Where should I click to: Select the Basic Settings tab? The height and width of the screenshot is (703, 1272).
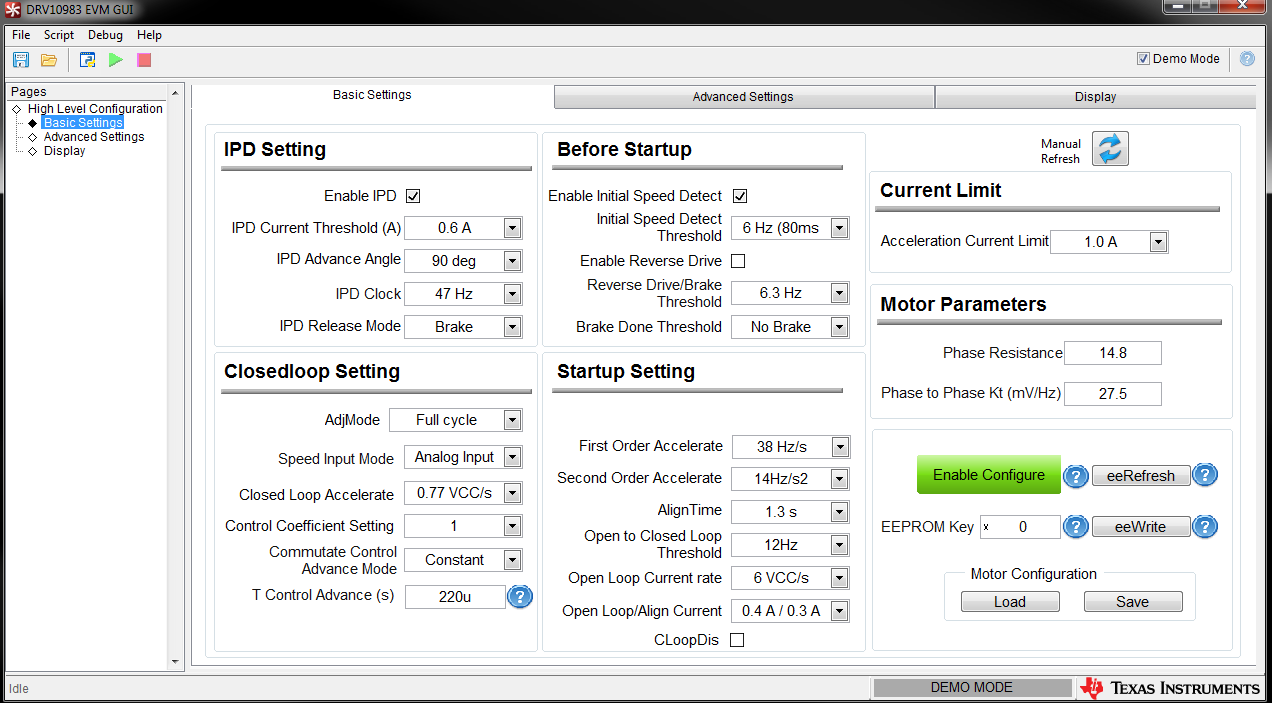click(372, 96)
